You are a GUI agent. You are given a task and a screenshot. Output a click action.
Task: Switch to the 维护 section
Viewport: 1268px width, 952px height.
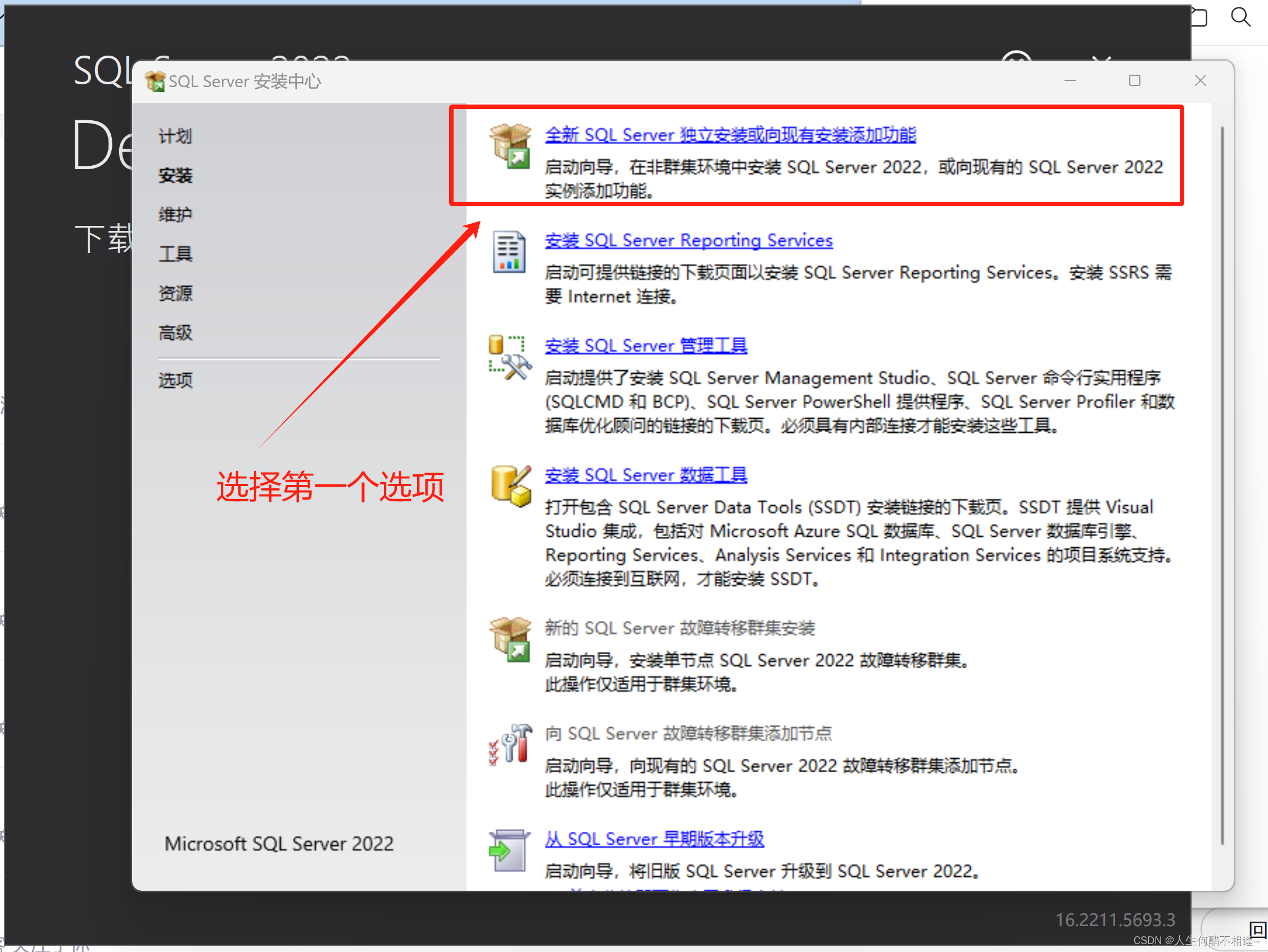(175, 215)
